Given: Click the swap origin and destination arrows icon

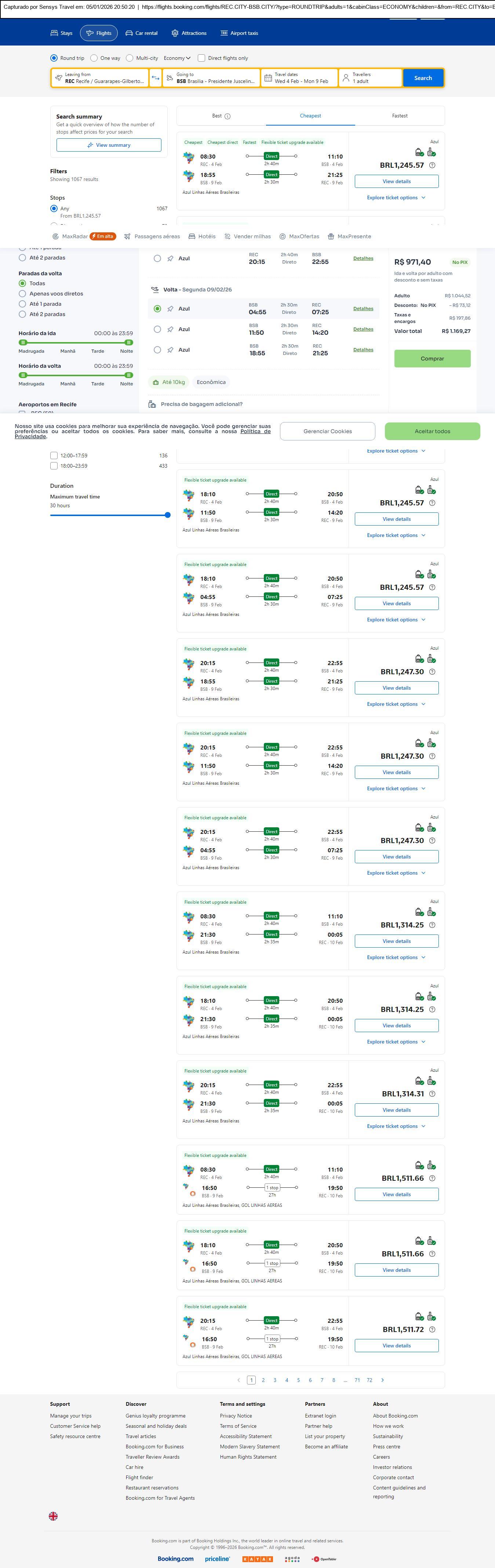Looking at the screenshot, I should [x=155, y=78].
